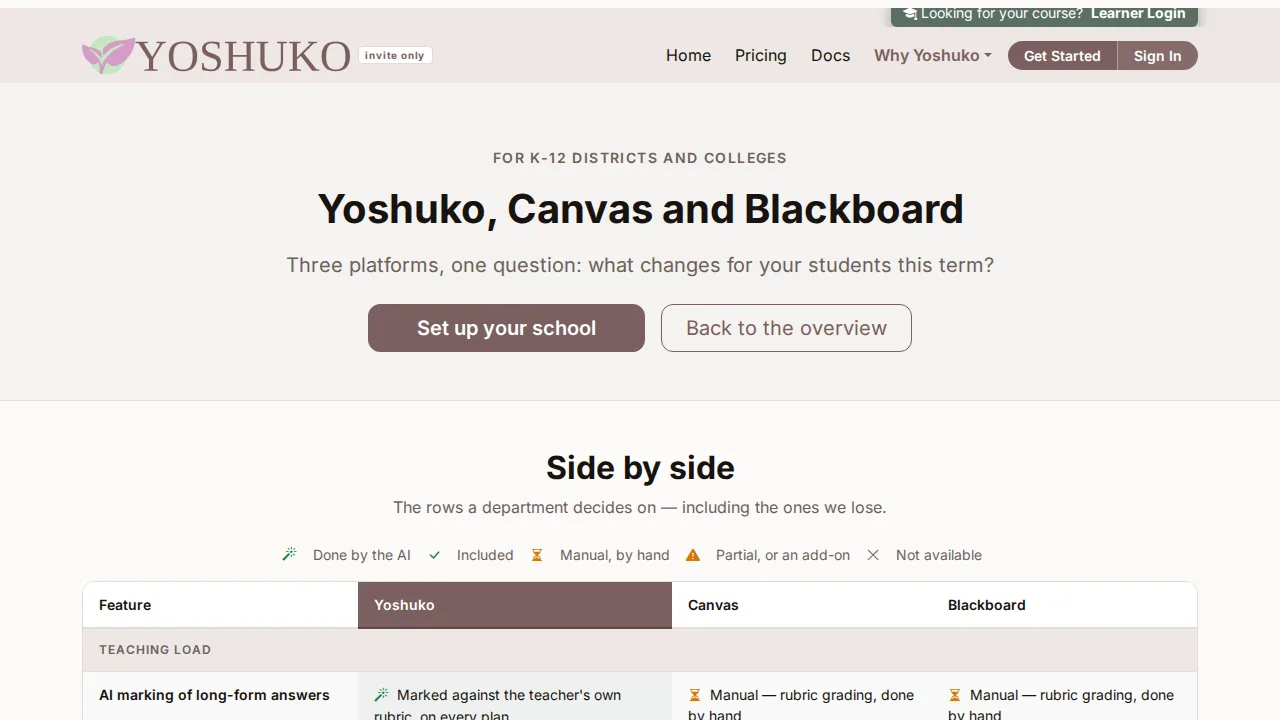Viewport: 1280px width, 720px height.
Task: Click the warning triangle icon for Partial, or an add-on
Action: click(693, 555)
